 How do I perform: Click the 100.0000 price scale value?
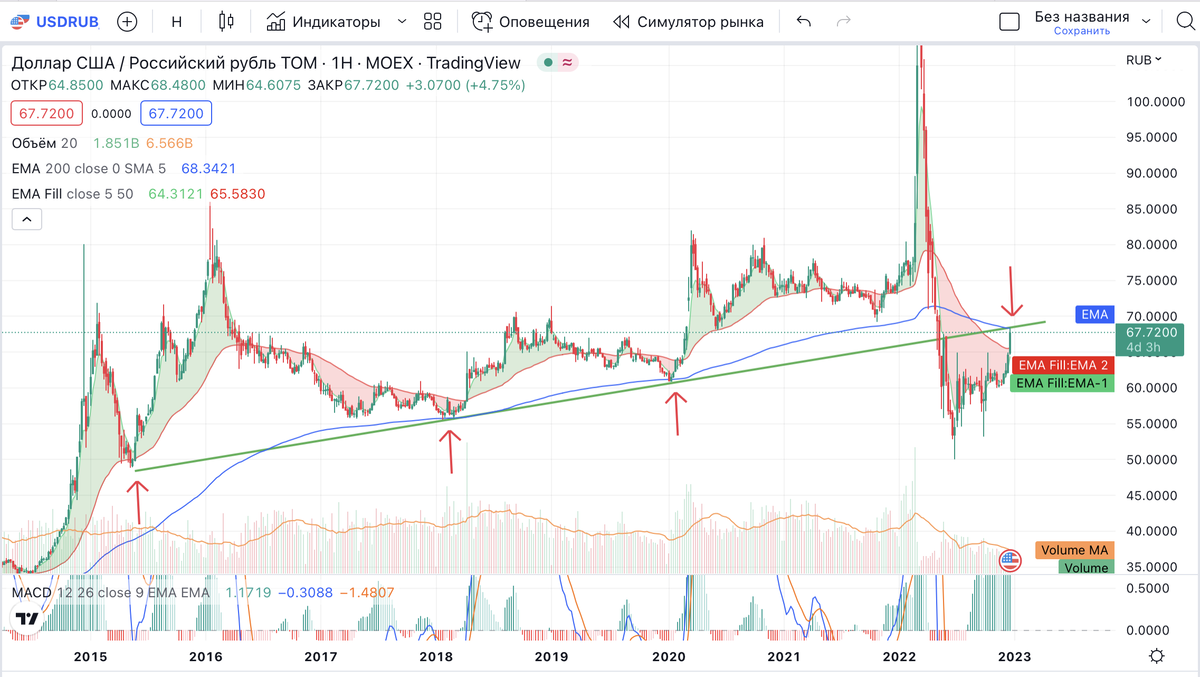1157,101
